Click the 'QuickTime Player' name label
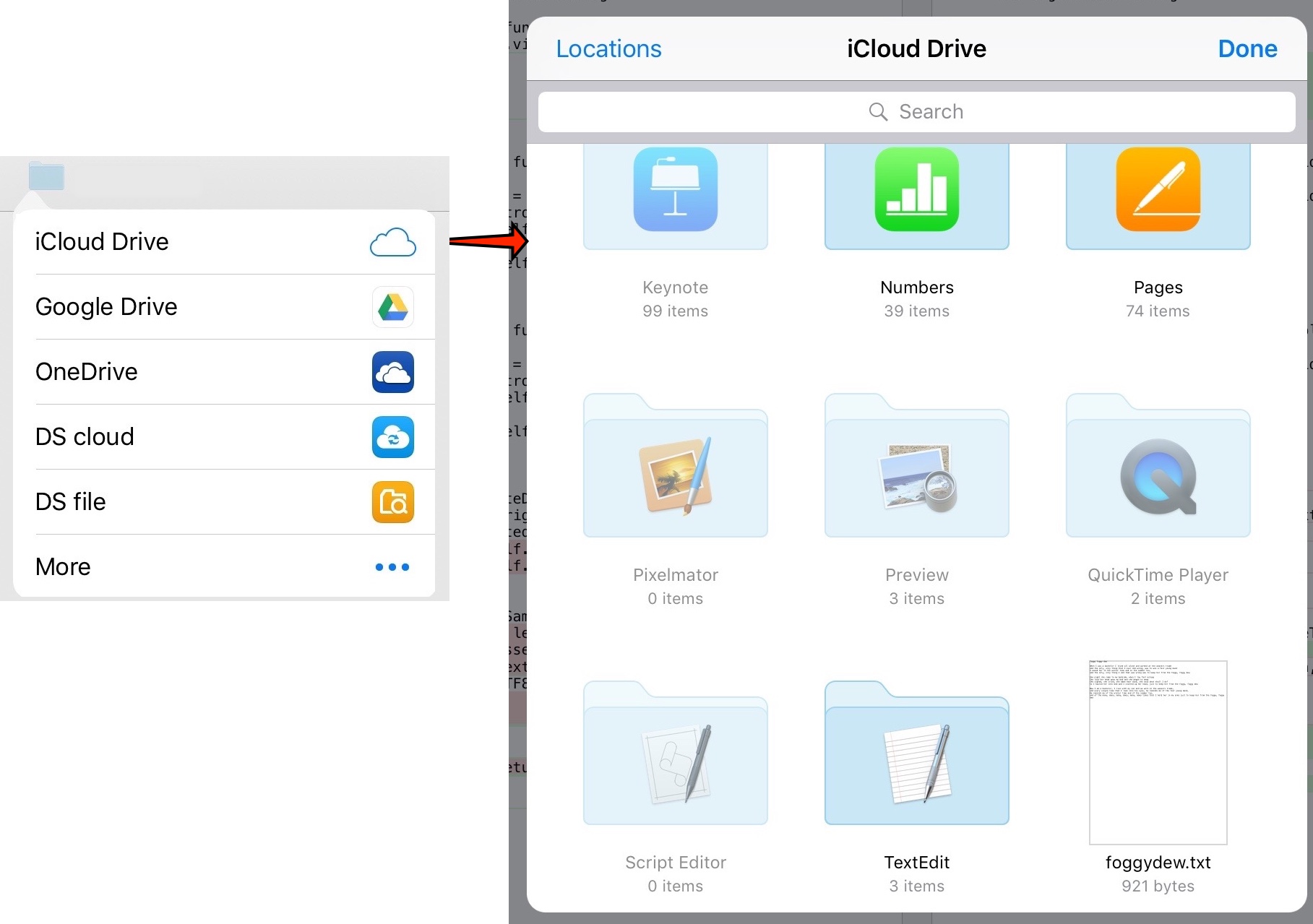The height and width of the screenshot is (924, 1313). pos(1158,575)
